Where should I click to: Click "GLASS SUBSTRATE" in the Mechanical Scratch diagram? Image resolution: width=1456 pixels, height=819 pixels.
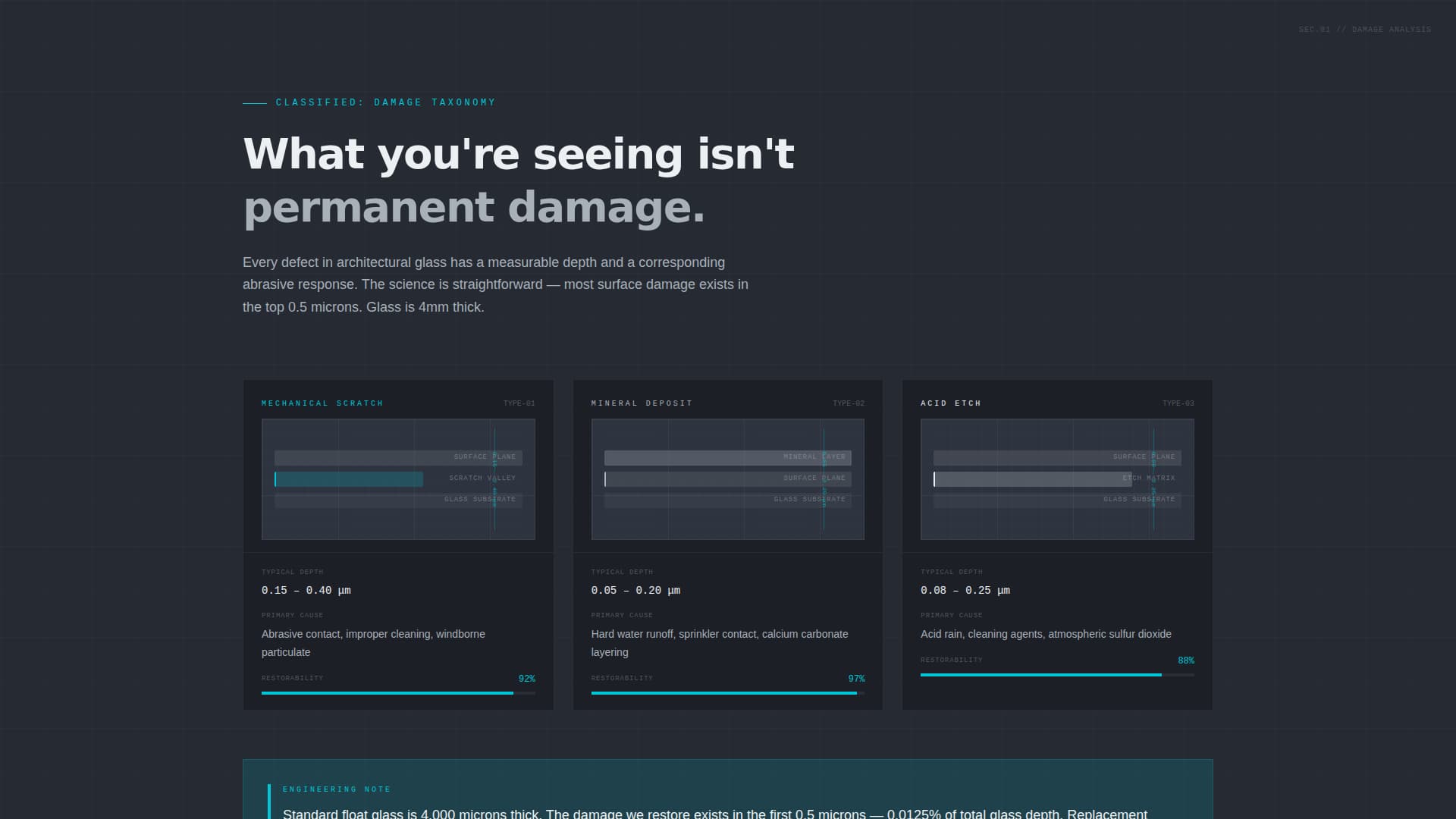pos(480,500)
